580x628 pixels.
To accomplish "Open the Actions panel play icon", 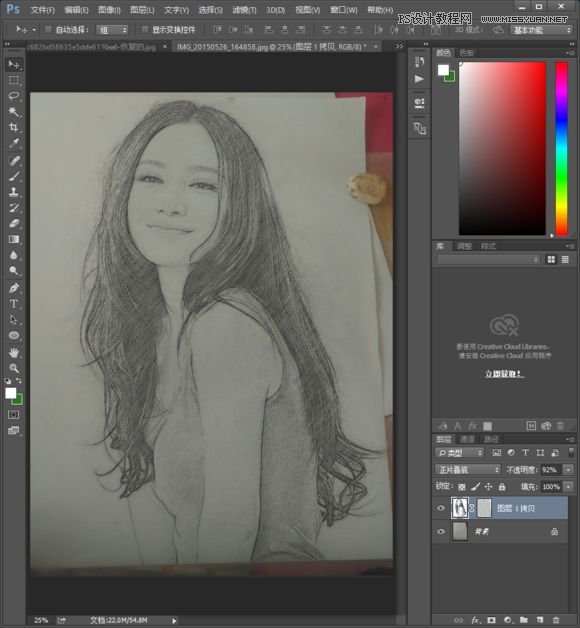I will pyautogui.click(x=419, y=78).
